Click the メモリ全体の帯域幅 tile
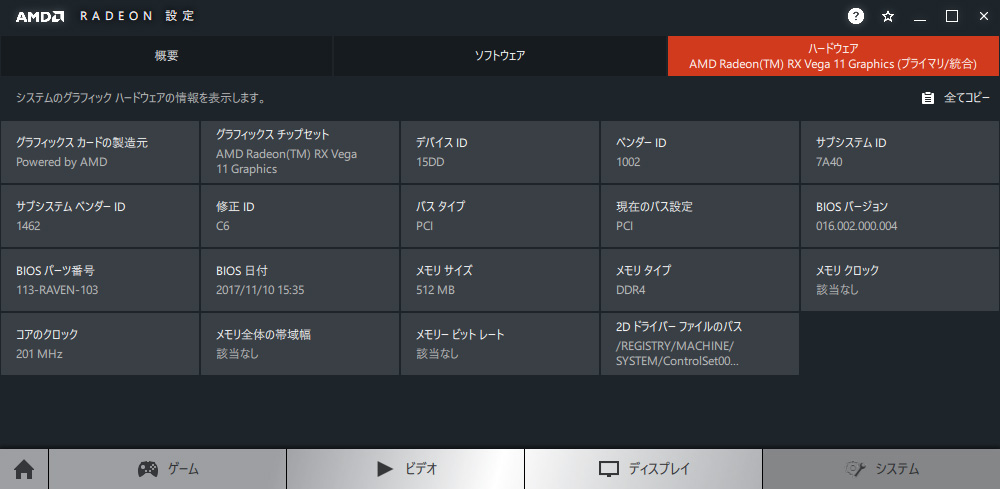The height and width of the screenshot is (489, 1000). pyautogui.click(x=300, y=344)
